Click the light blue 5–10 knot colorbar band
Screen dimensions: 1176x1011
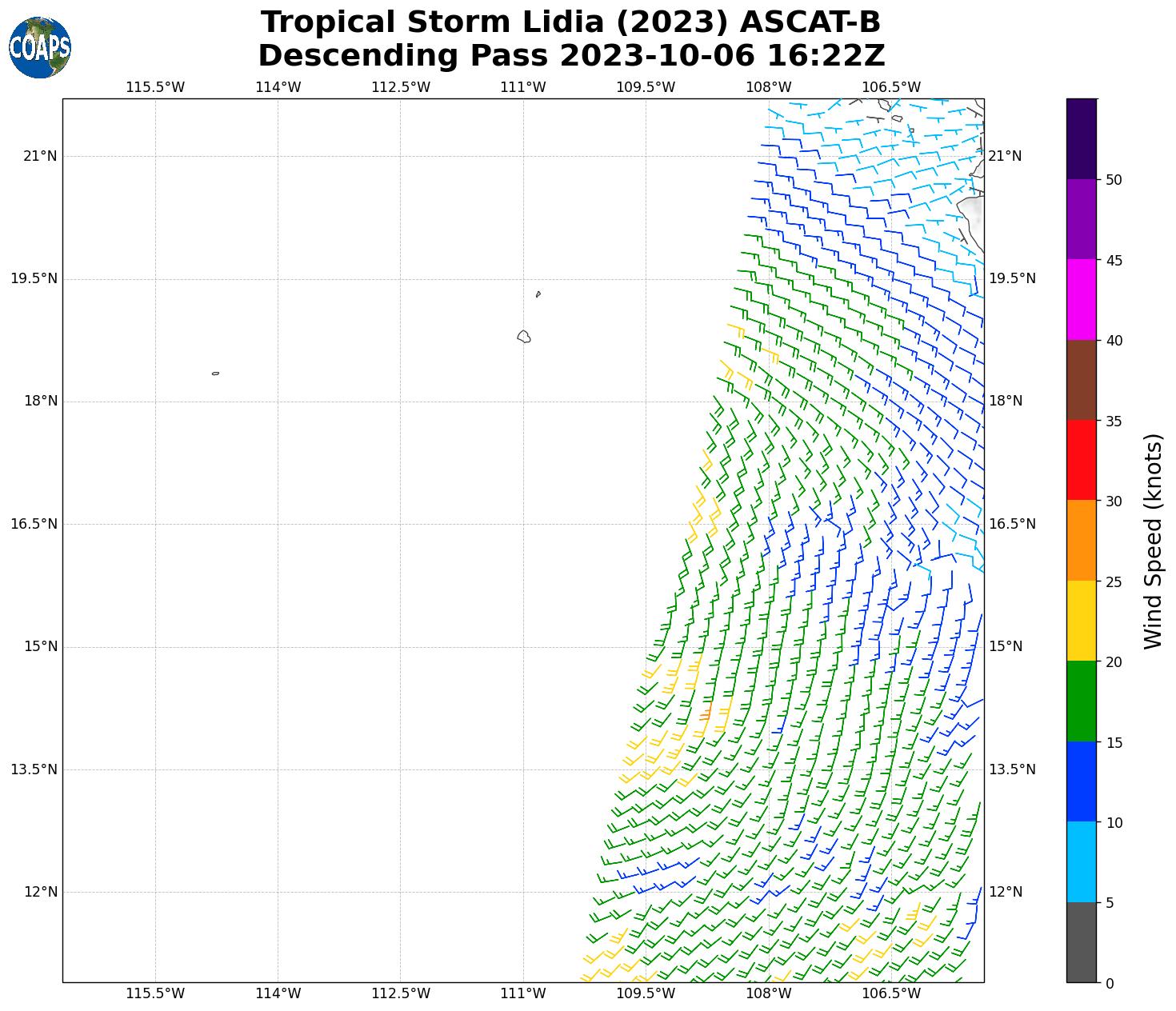pos(1082,861)
